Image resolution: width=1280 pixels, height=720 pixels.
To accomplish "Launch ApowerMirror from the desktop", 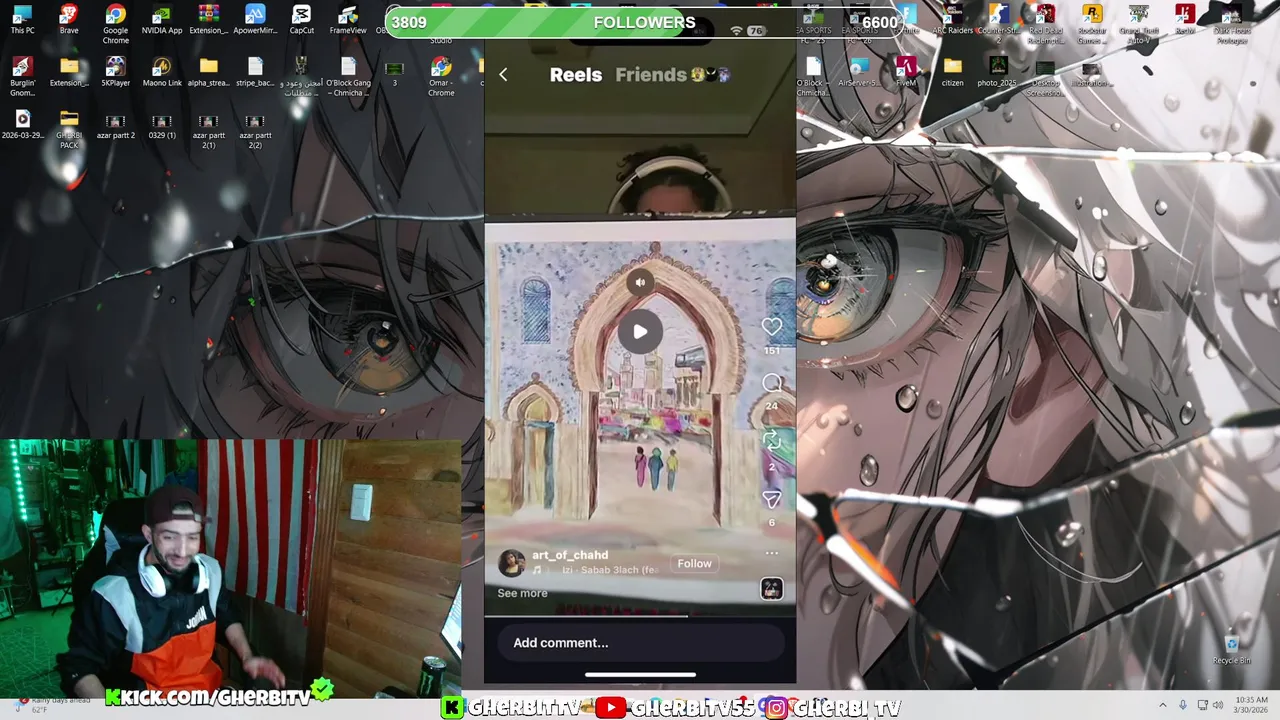I will click(255, 20).
